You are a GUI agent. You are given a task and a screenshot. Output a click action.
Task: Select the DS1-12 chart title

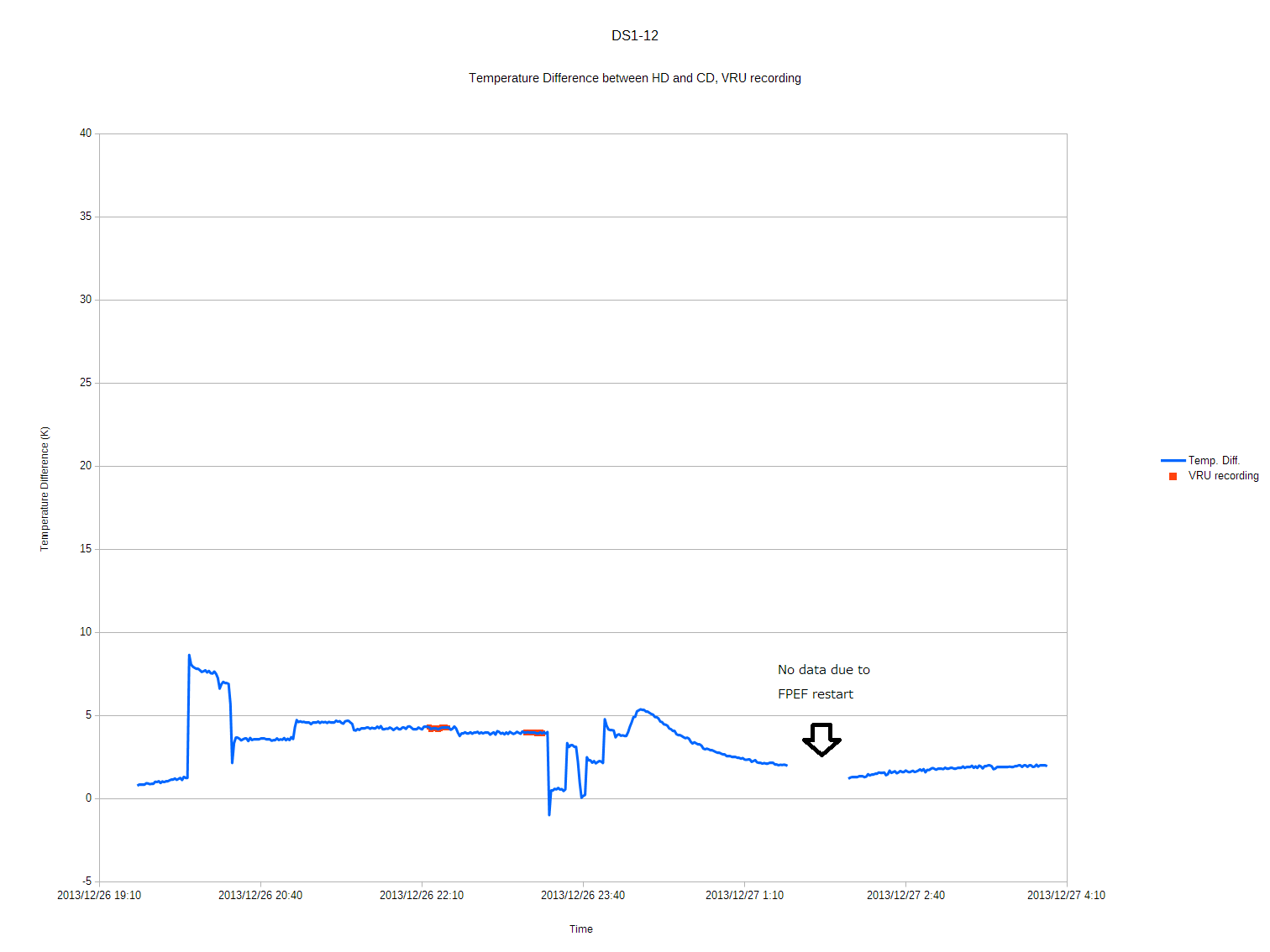[x=635, y=35]
